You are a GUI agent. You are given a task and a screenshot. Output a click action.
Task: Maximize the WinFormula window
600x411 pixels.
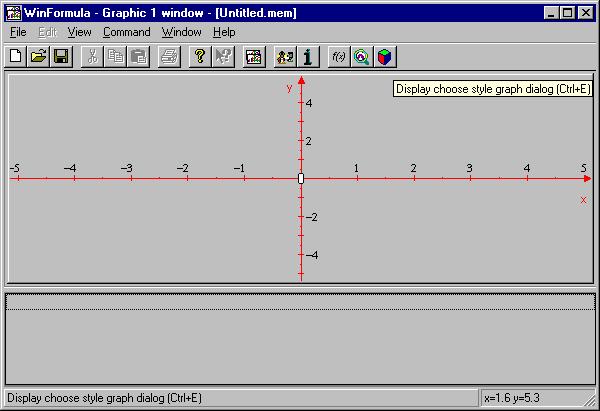click(569, 13)
